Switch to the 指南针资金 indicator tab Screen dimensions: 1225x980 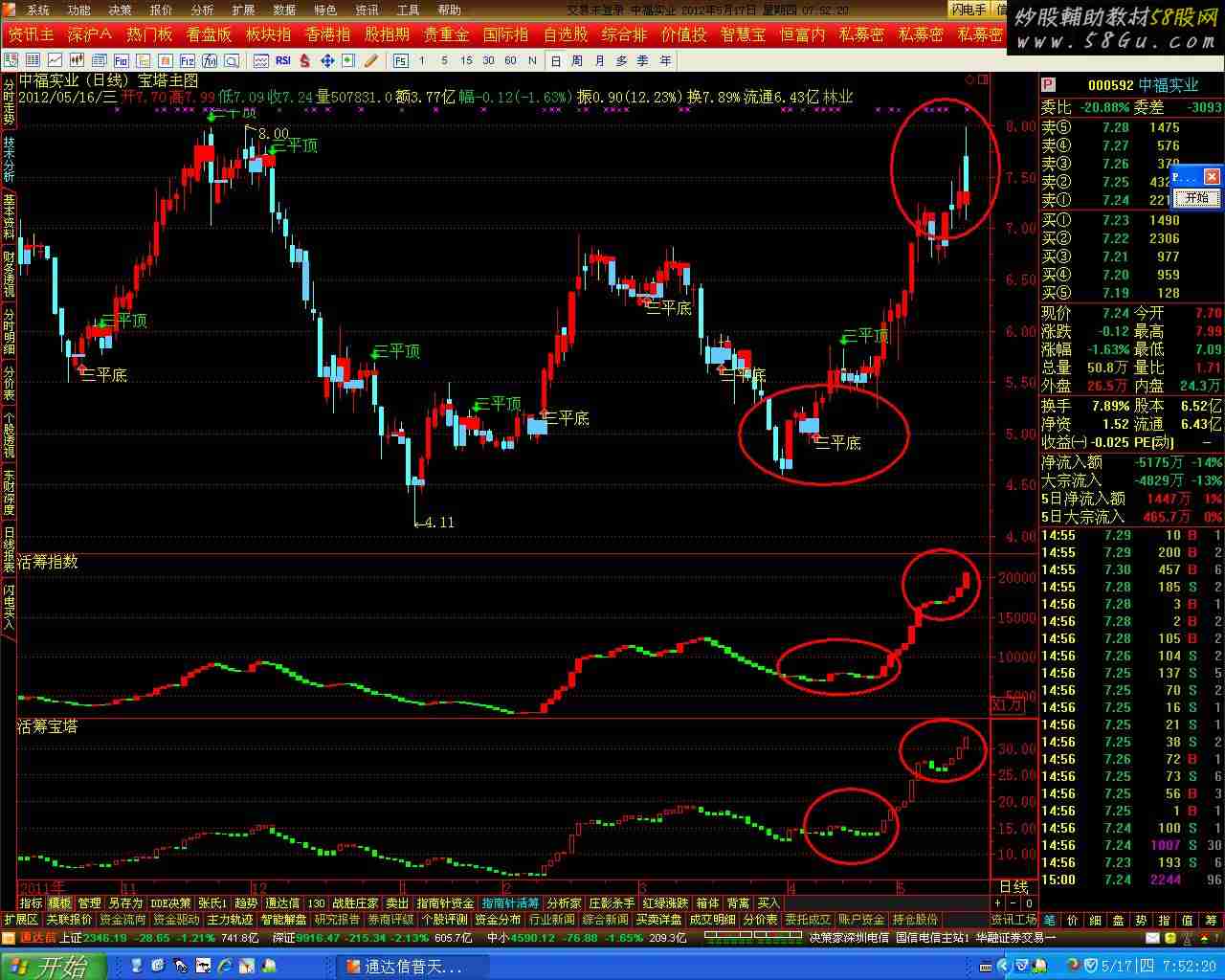point(445,902)
